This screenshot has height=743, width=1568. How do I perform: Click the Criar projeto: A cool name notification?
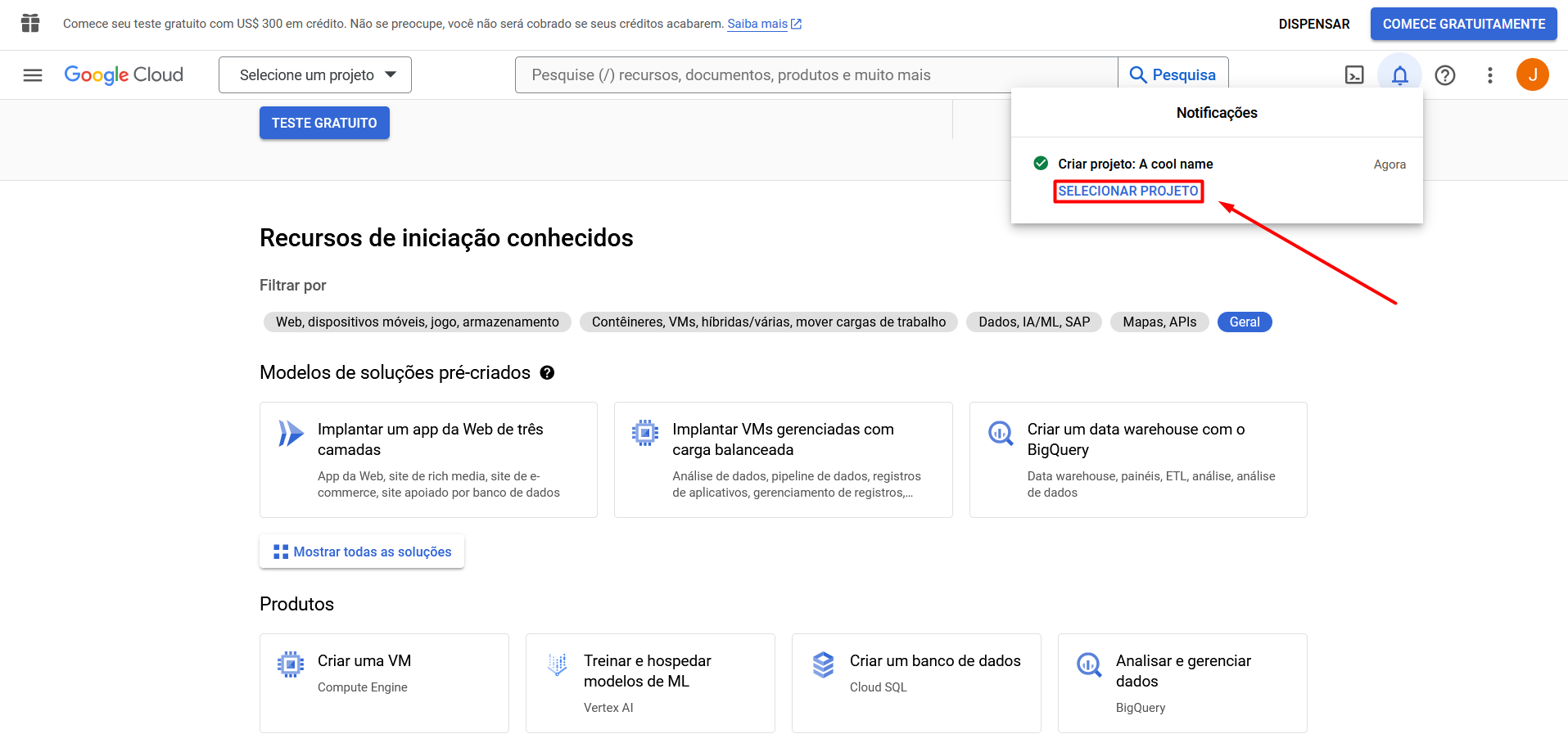click(x=1136, y=164)
